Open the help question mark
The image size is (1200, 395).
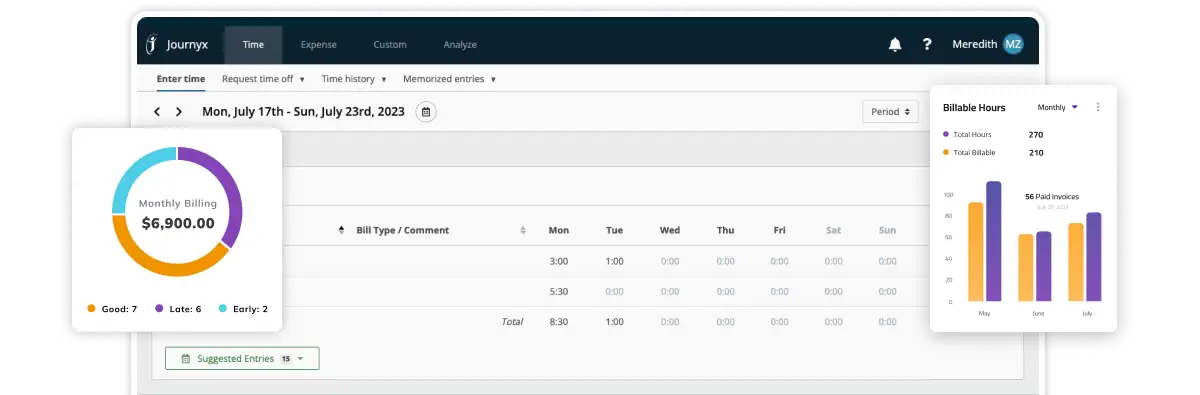pyautogui.click(x=927, y=44)
